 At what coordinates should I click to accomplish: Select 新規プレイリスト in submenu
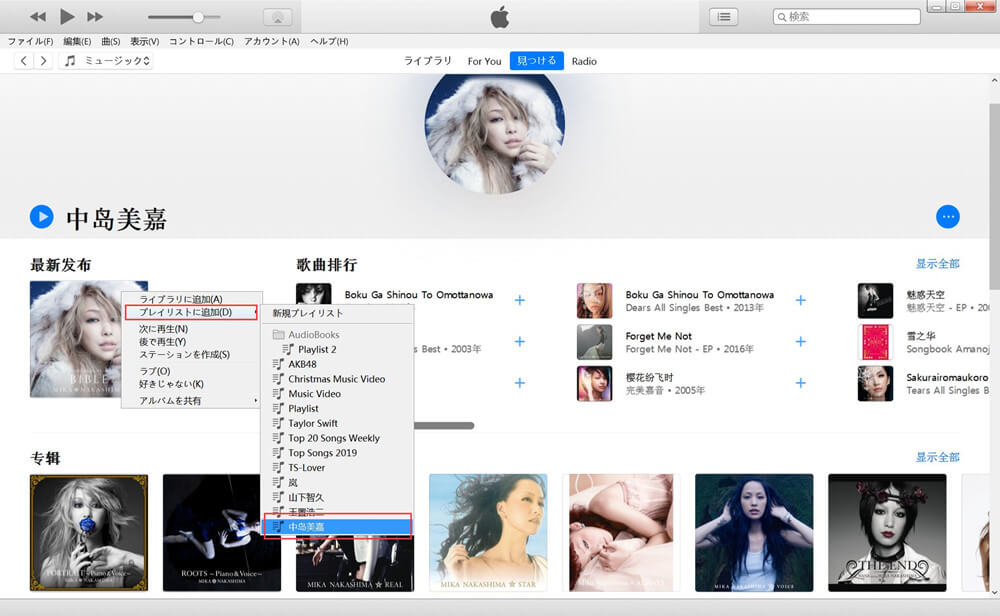[338, 313]
